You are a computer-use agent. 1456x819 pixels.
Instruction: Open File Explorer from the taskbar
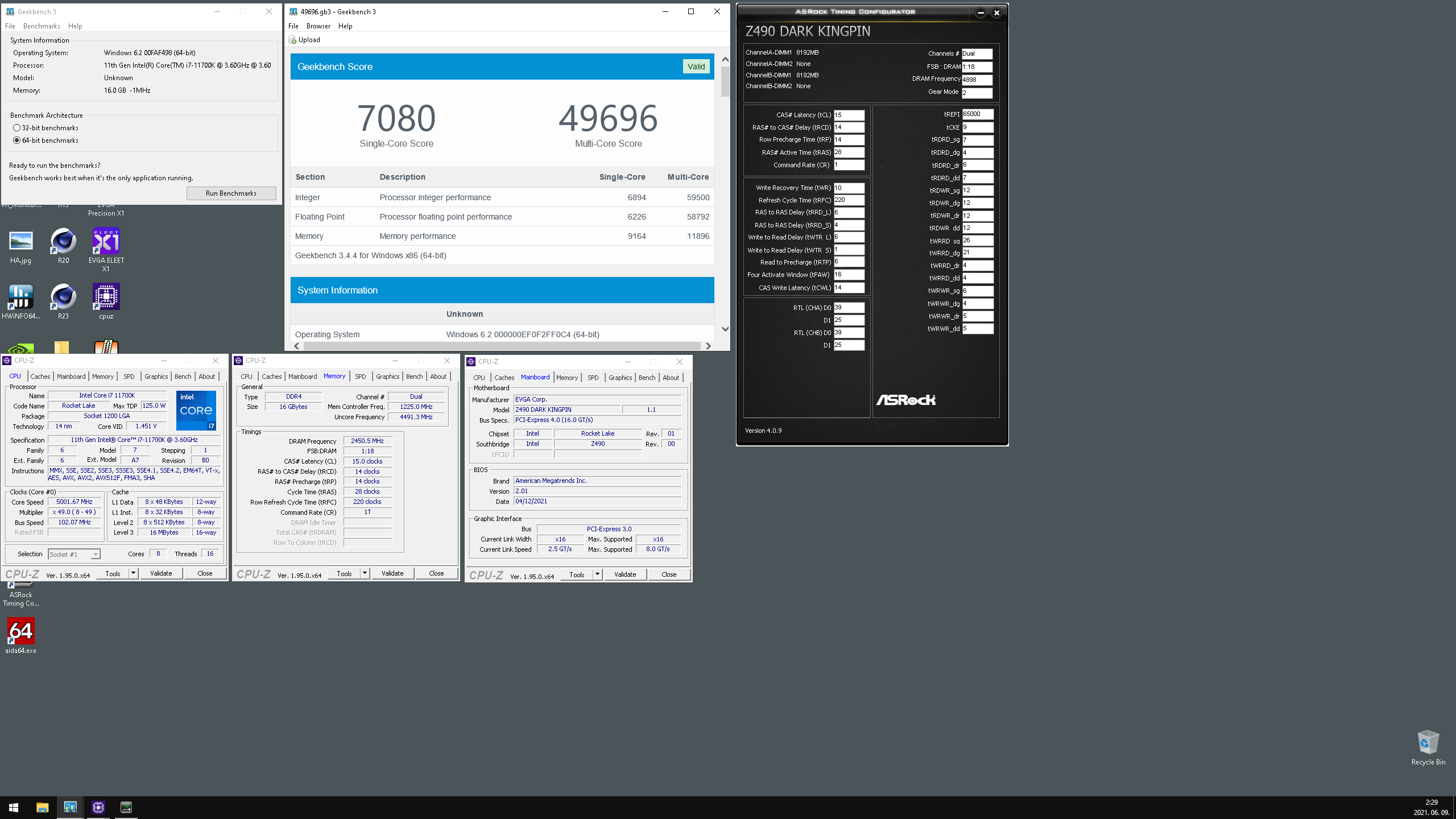42,808
